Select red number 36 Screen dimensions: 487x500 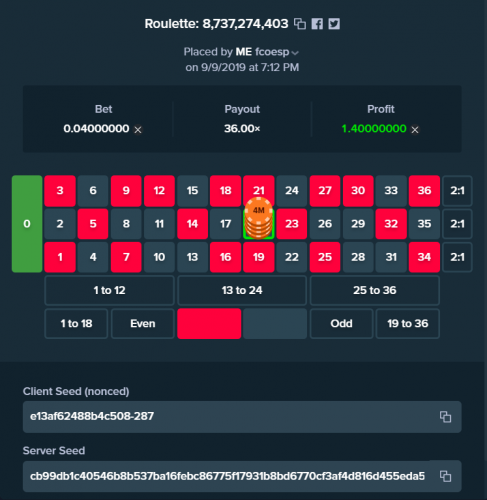[424, 191]
